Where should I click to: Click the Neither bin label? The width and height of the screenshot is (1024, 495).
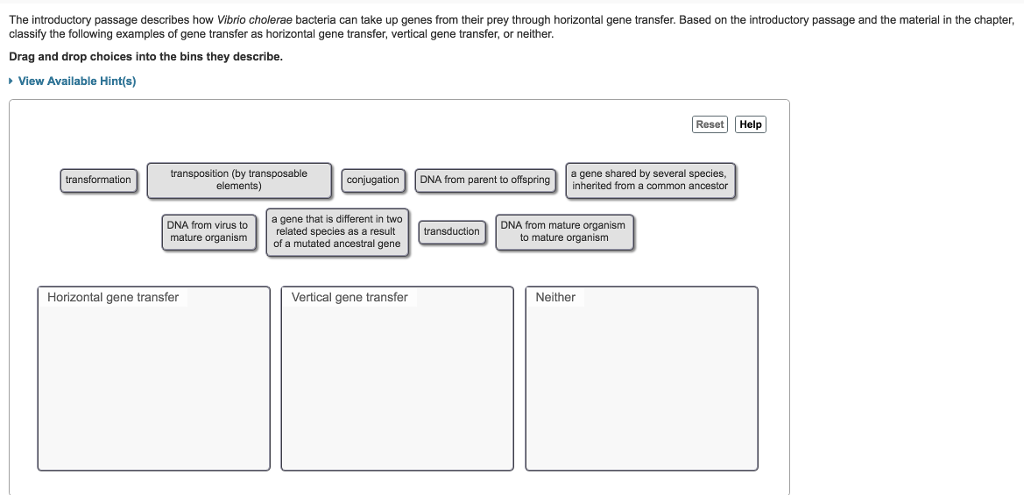[x=555, y=298]
